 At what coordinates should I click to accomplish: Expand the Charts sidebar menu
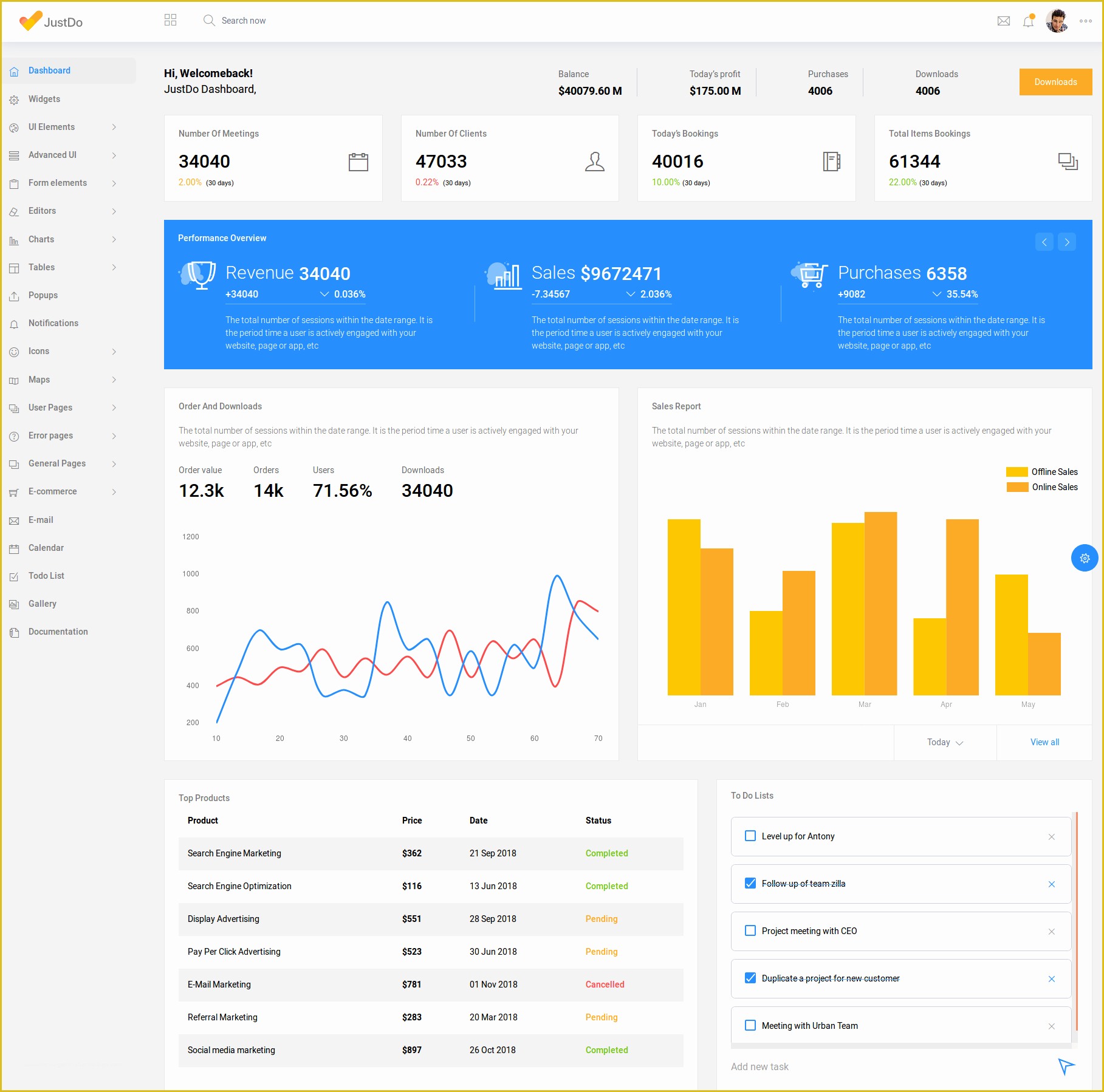click(x=68, y=239)
